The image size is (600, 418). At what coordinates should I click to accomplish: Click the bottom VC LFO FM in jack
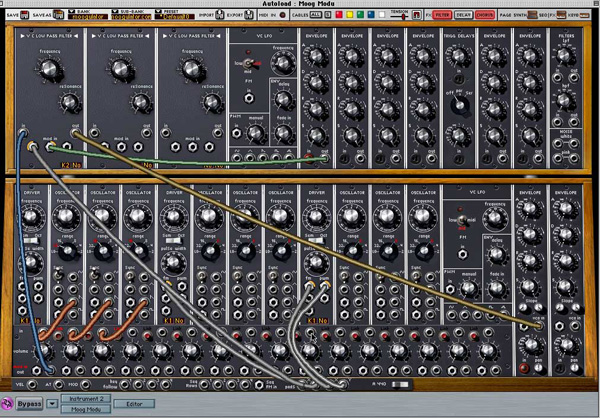tap(463, 253)
